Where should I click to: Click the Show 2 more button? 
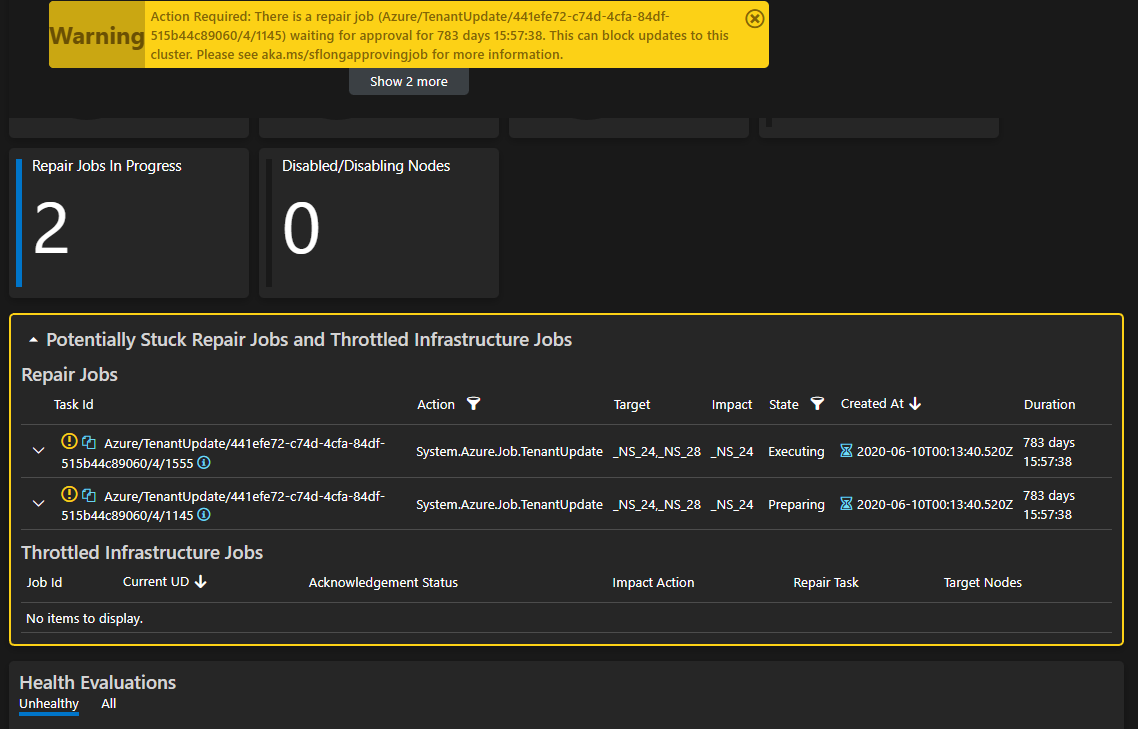(409, 81)
